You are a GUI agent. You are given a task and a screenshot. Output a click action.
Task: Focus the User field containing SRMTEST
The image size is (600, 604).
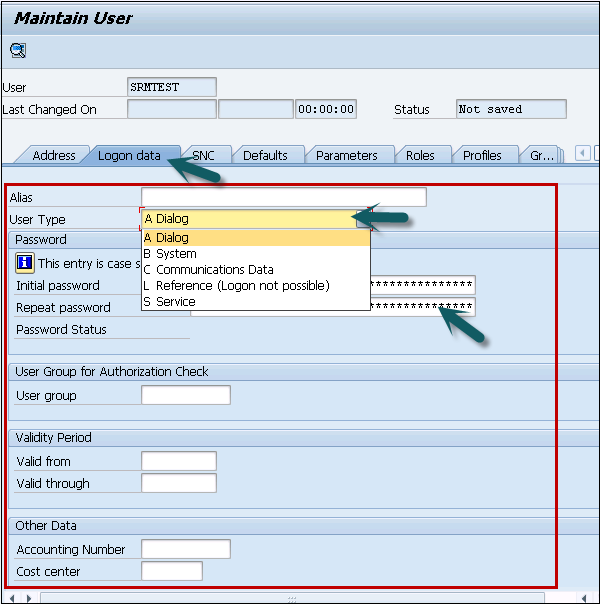pos(172,87)
